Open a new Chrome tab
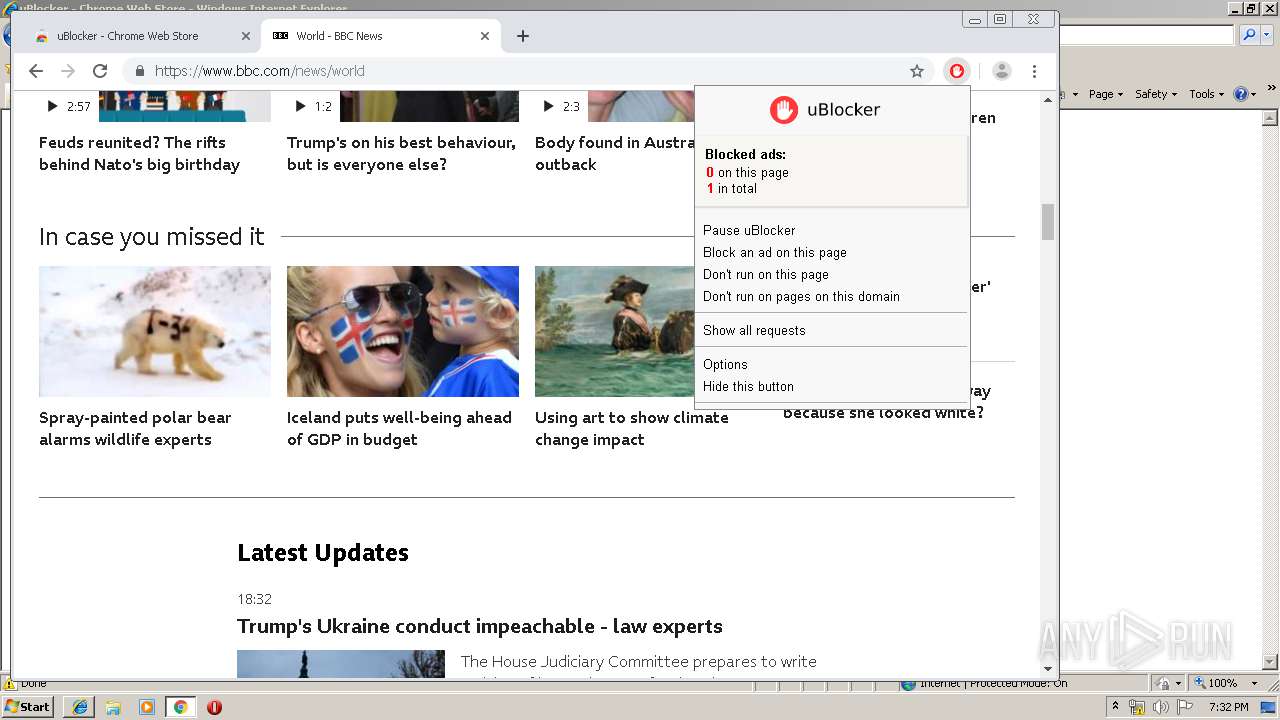The height and width of the screenshot is (720, 1280). tap(523, 36)
